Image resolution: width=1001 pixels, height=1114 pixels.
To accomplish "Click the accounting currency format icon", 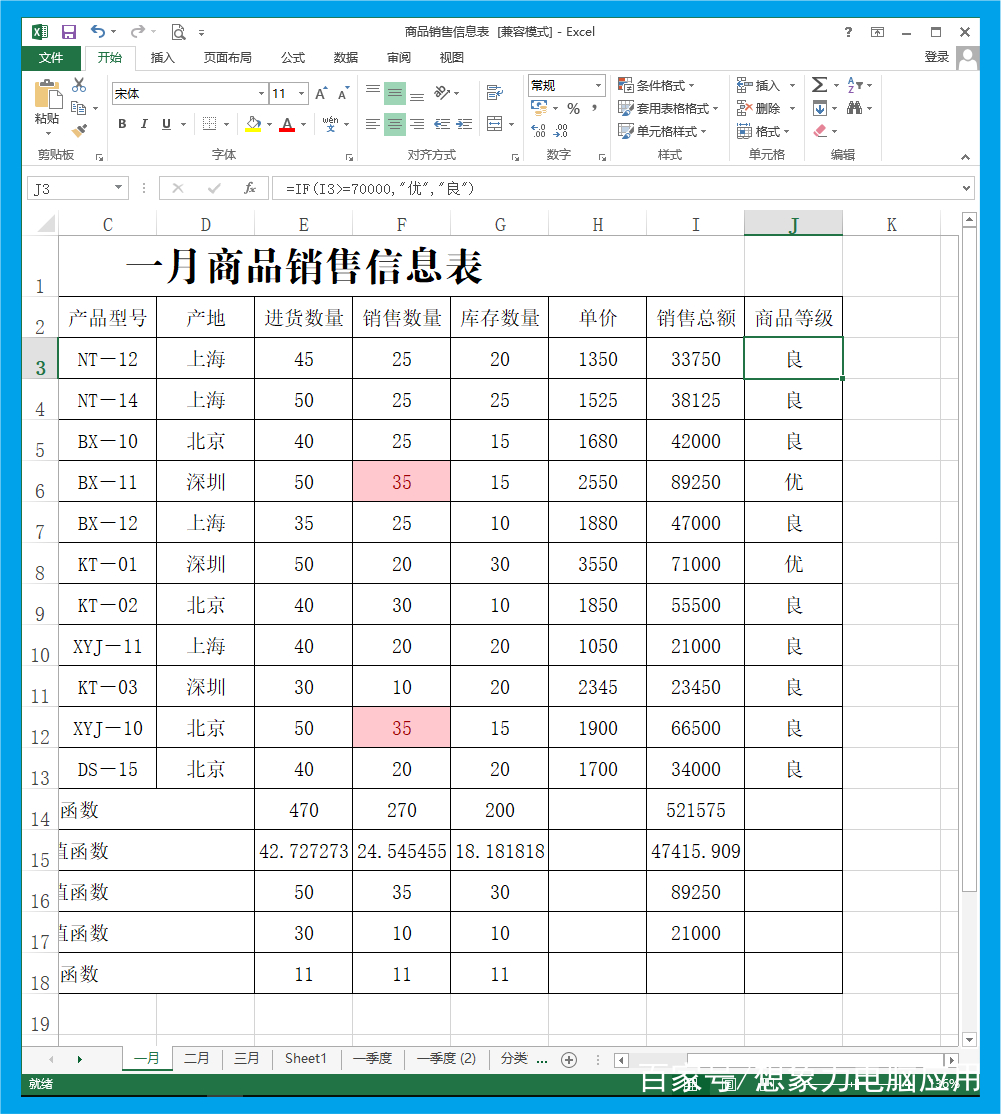I will pyautogui.click(x=540, y=108).
